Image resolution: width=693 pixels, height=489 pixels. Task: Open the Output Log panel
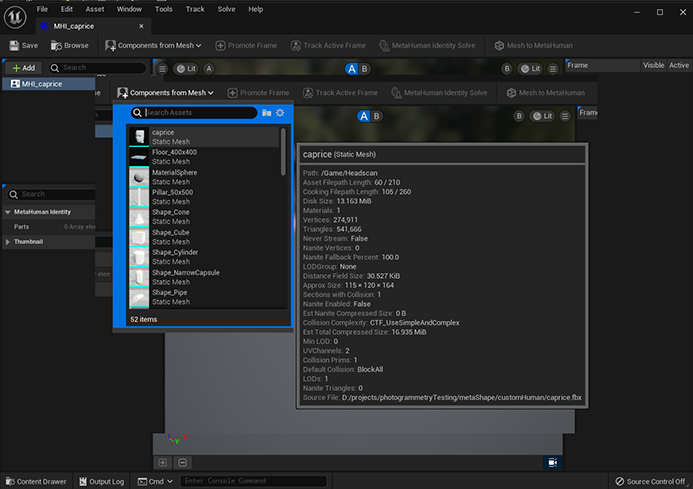click(100, 481)
